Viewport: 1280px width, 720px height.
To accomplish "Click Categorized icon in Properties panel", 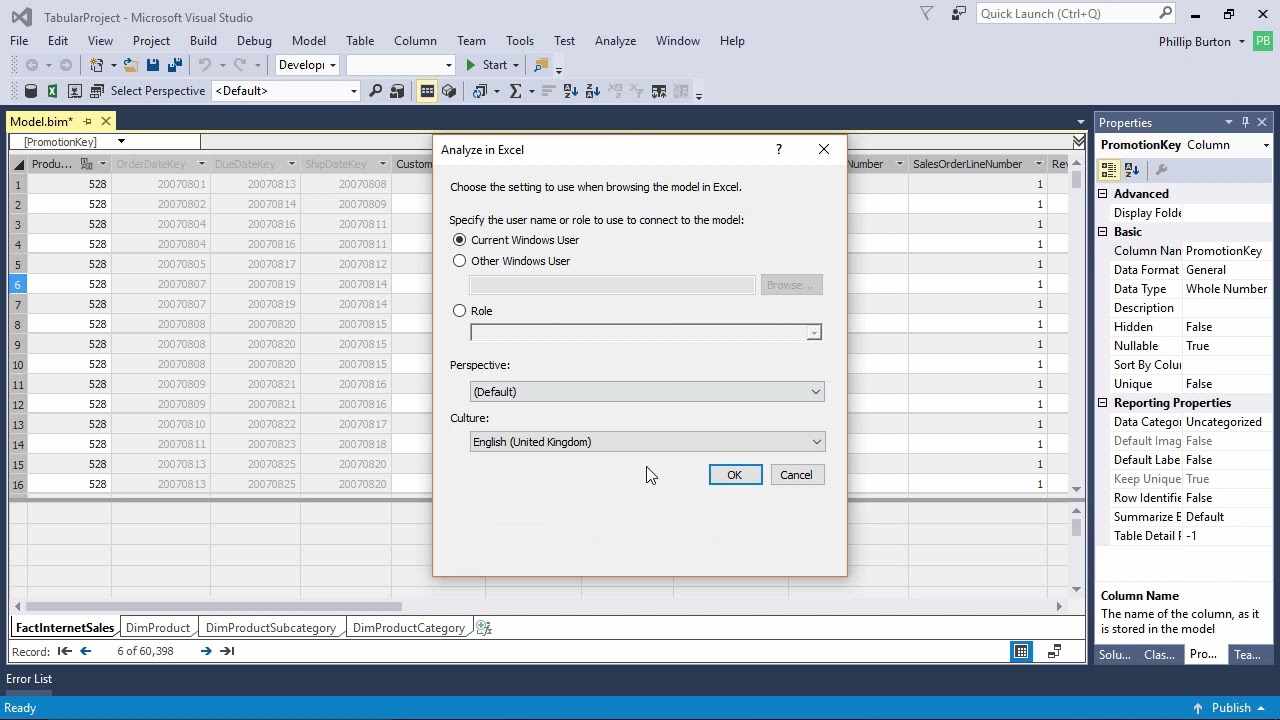I will pyautogui.click(x=1110, y=170).
